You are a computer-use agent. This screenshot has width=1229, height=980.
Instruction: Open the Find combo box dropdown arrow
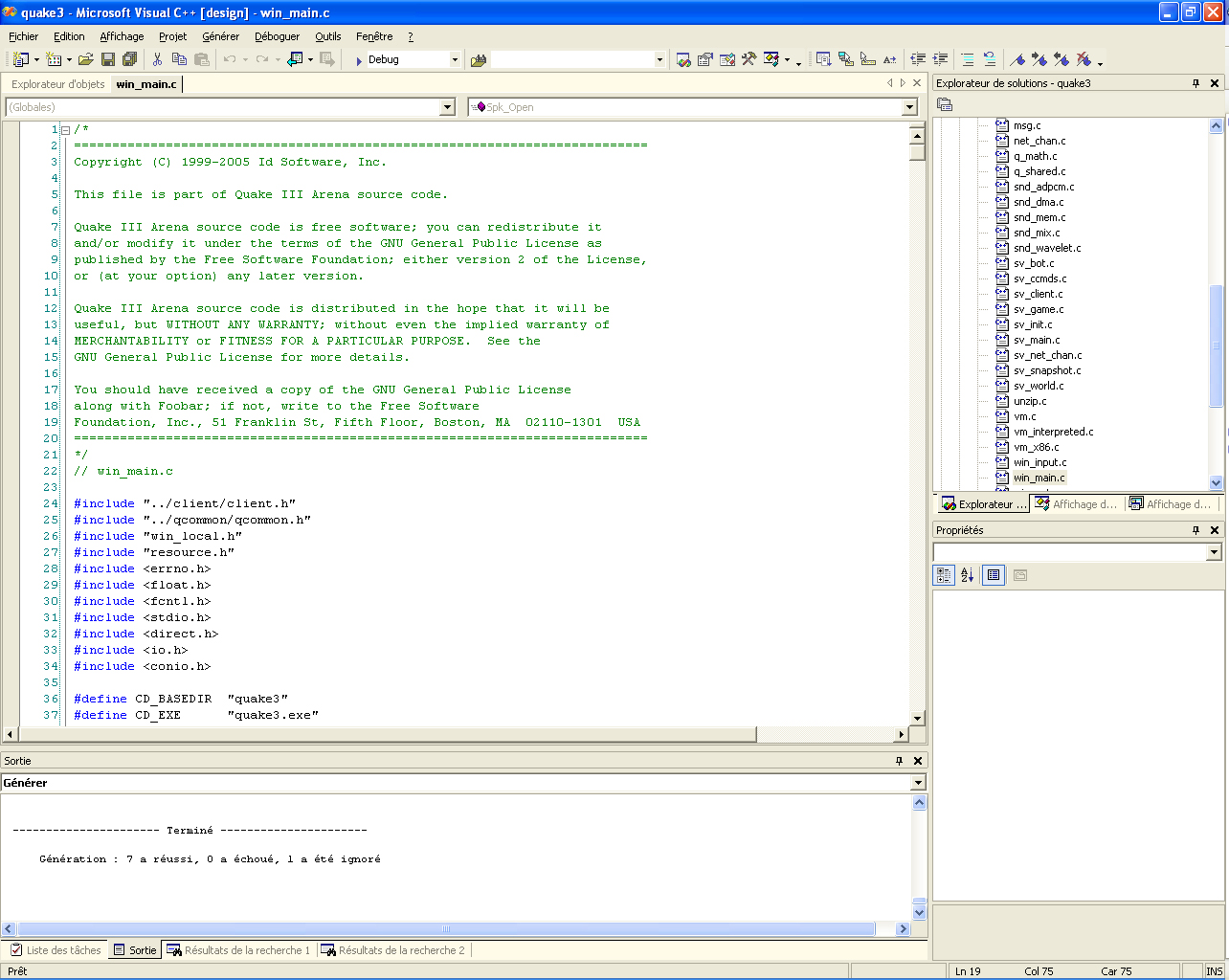(x=659, y=59)
